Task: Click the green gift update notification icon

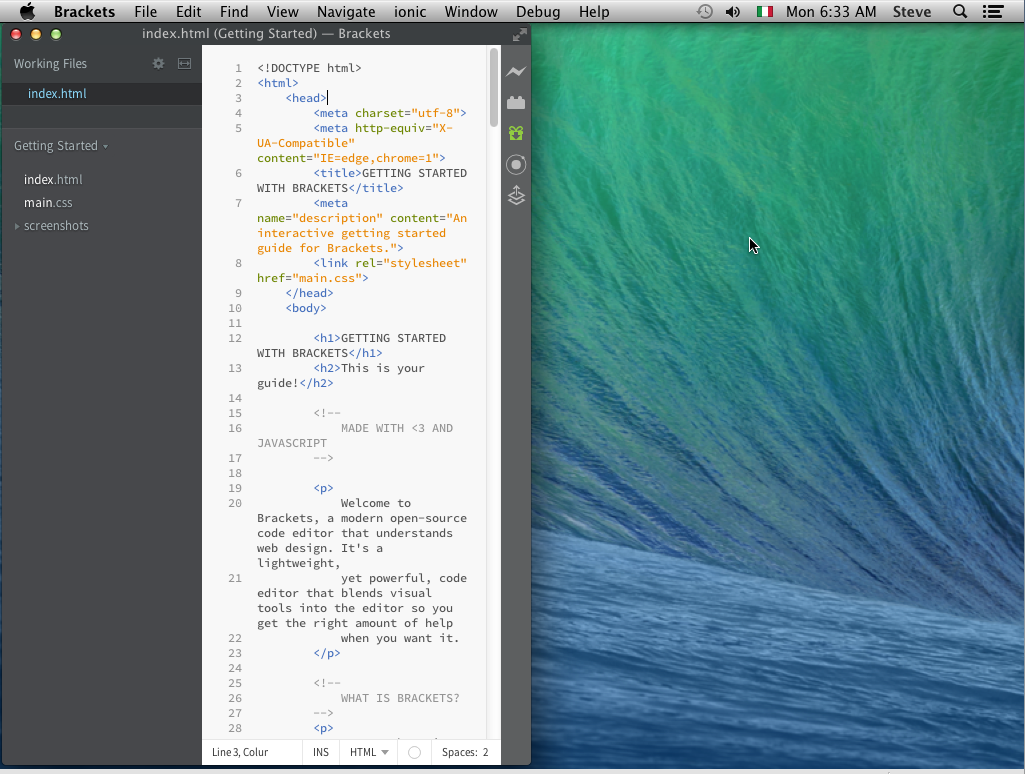Action: 516,133
